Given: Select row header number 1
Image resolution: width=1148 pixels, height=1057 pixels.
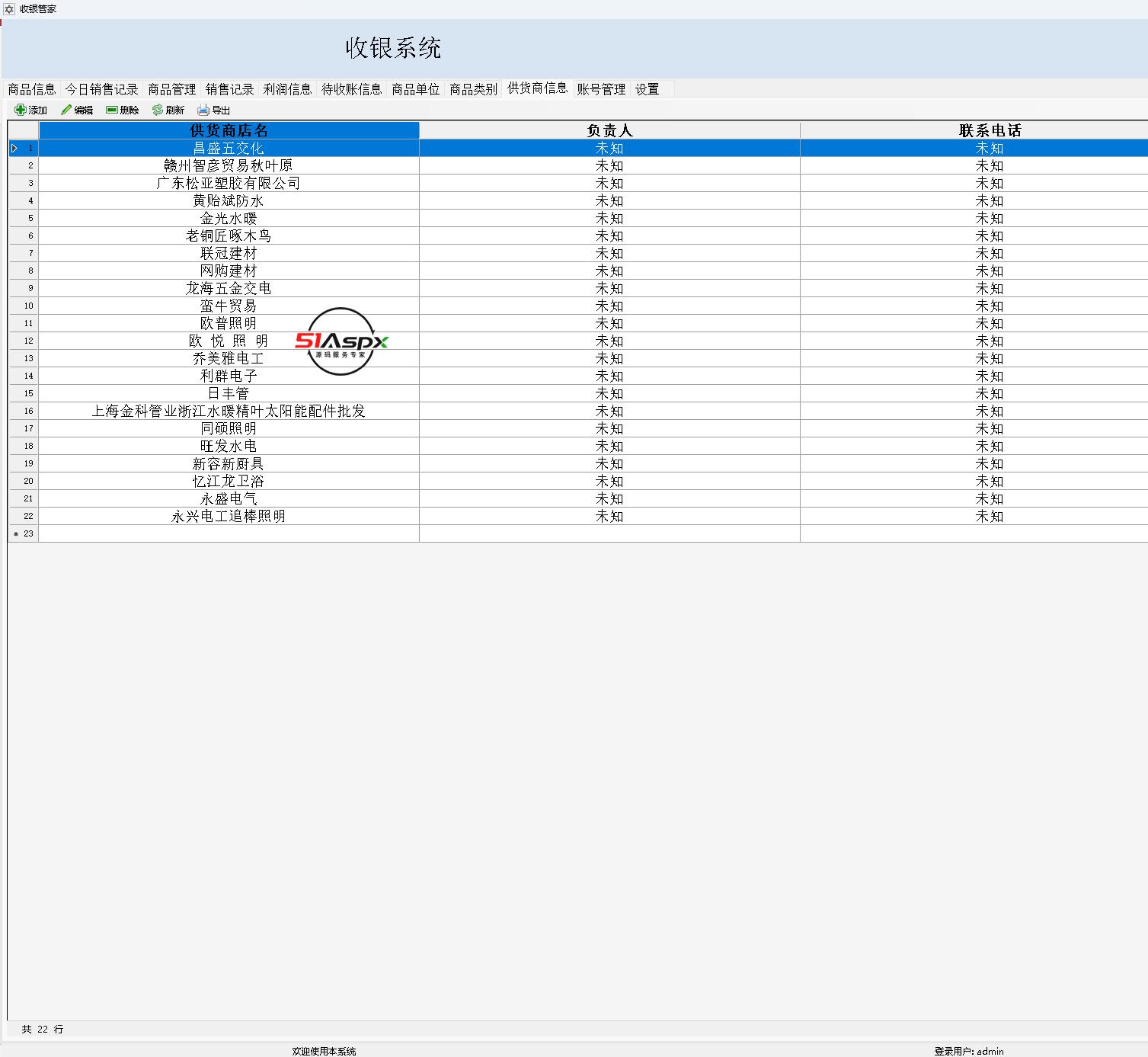Looking at the screenshot, I should coord(23,148).
